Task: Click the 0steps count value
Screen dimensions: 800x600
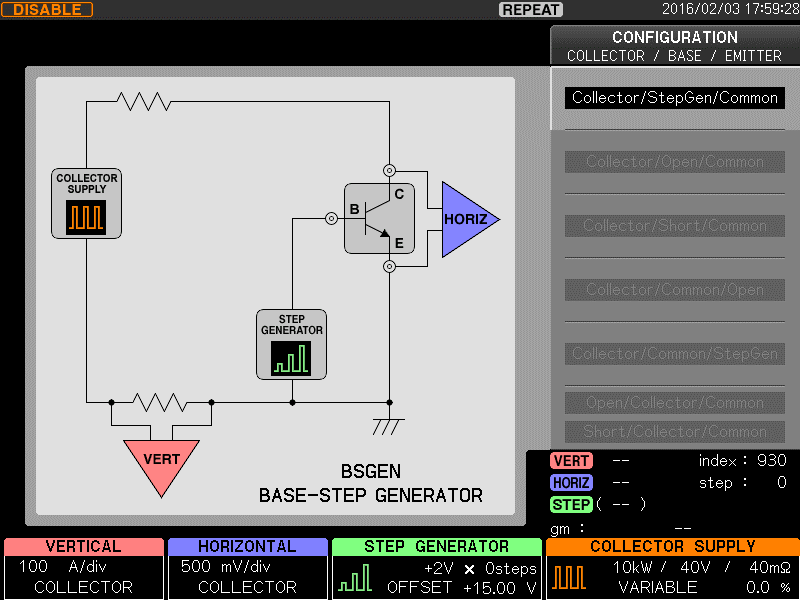Action: (511, 568)
